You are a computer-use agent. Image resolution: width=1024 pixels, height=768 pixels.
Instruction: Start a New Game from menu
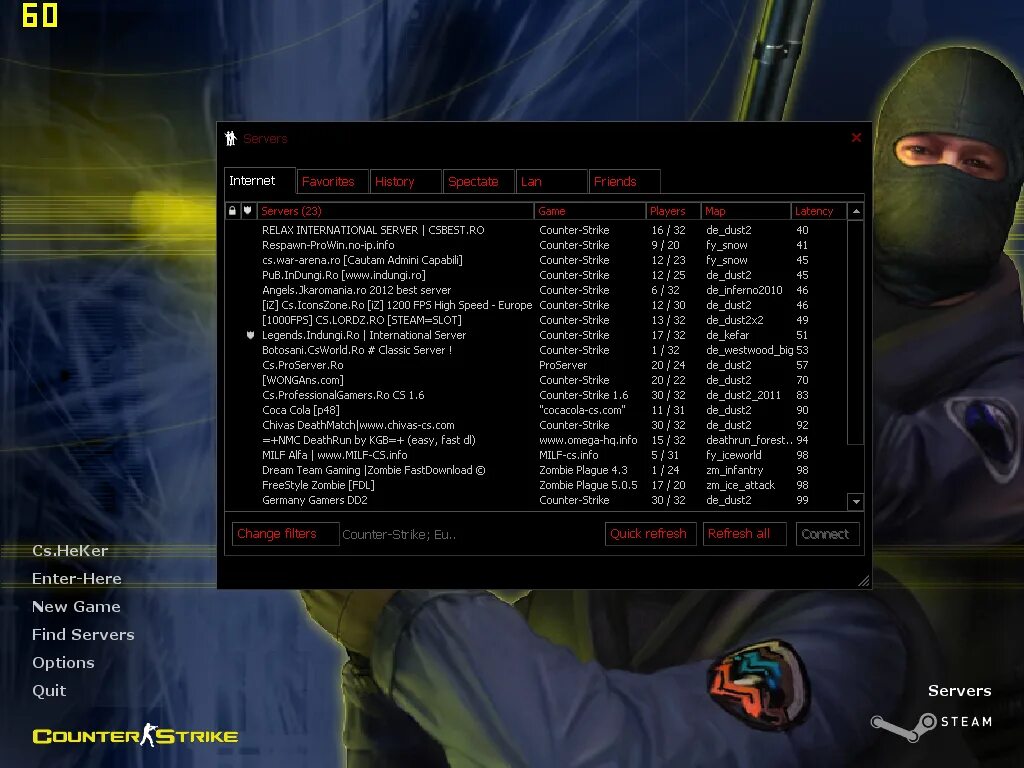point(76,607)
